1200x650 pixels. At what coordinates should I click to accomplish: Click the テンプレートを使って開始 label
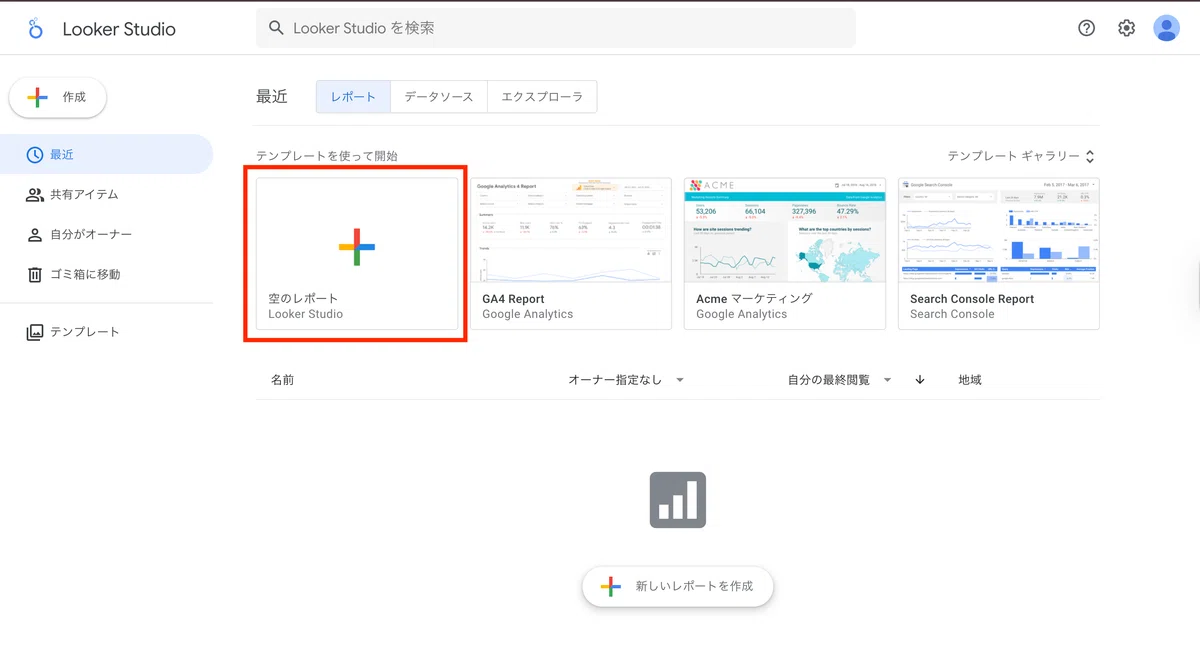click(x=327, y=156)
